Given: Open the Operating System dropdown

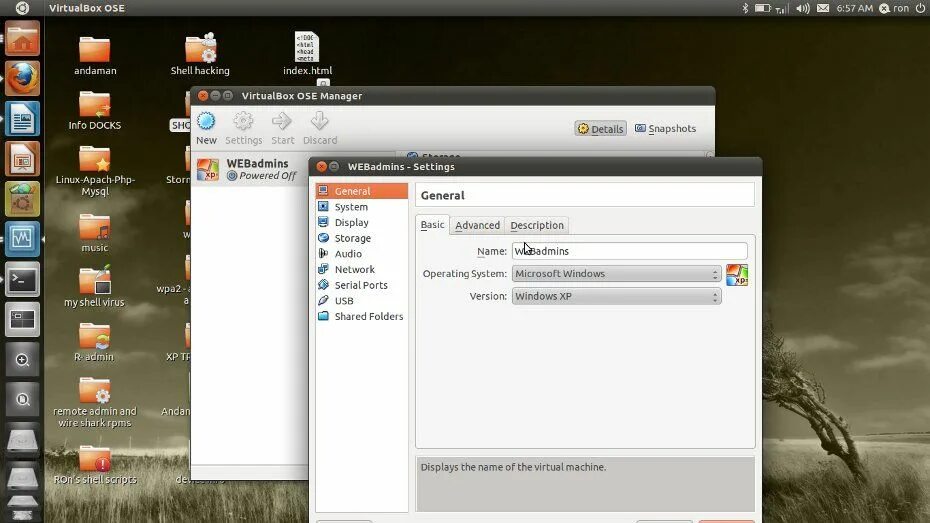Looking at the screenshot, I should [x=616, y=273].
